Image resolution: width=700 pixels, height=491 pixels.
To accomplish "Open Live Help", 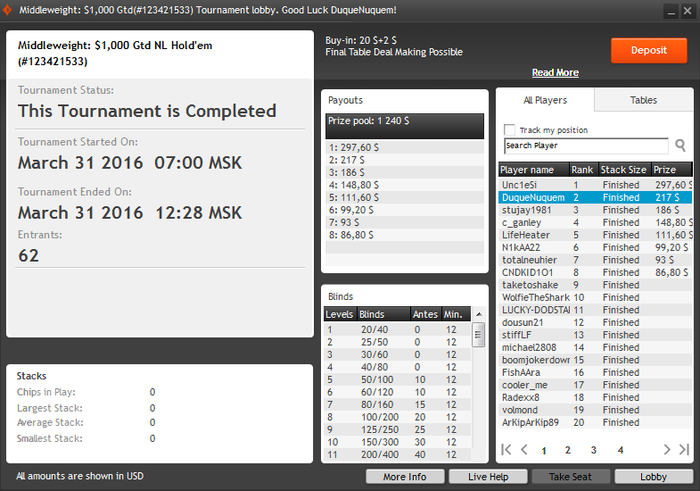I will (488, 477).
